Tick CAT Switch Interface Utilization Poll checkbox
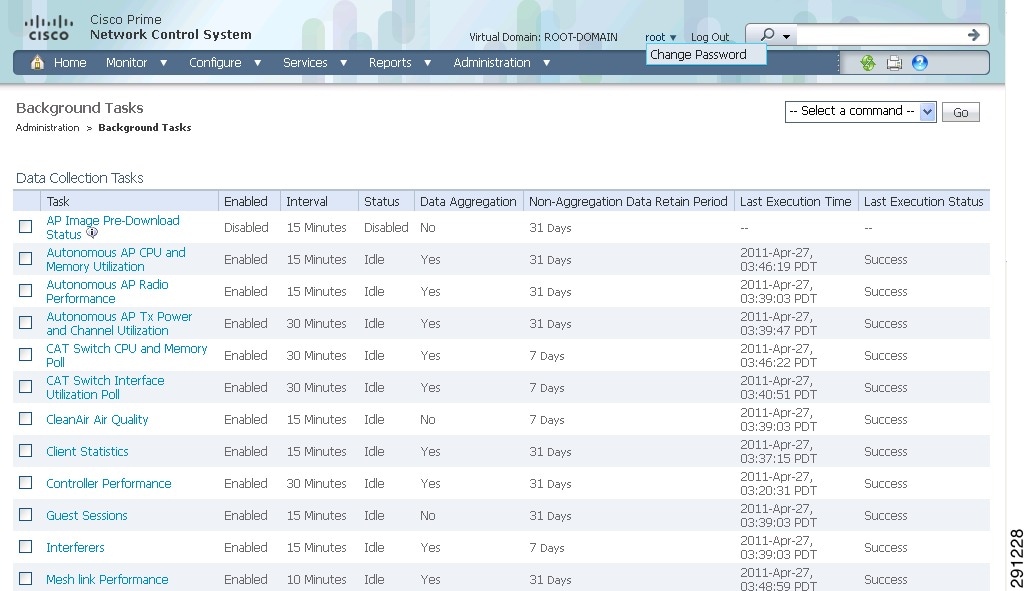The height and width of the screenshot is (591, 1027). coord(26,387)
